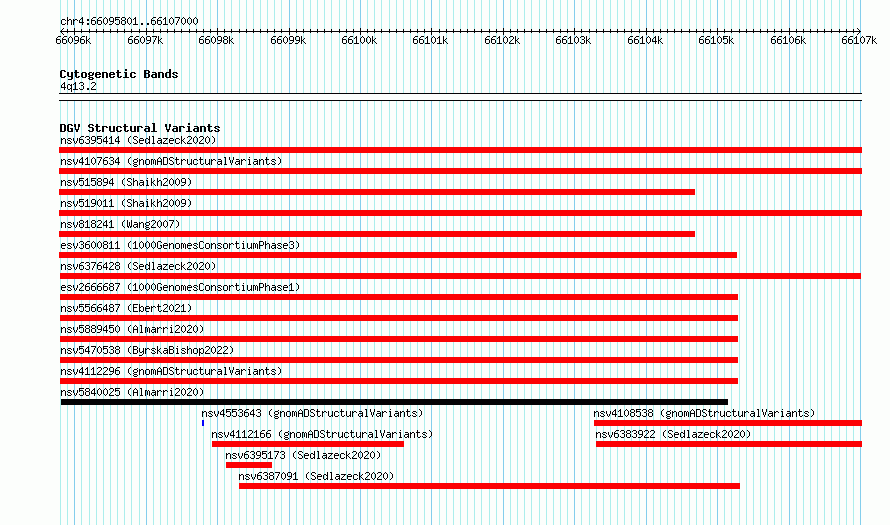Click the red bar for nsv4108538
The height and width of the screenshot is (525, 890).
[728, 423]
